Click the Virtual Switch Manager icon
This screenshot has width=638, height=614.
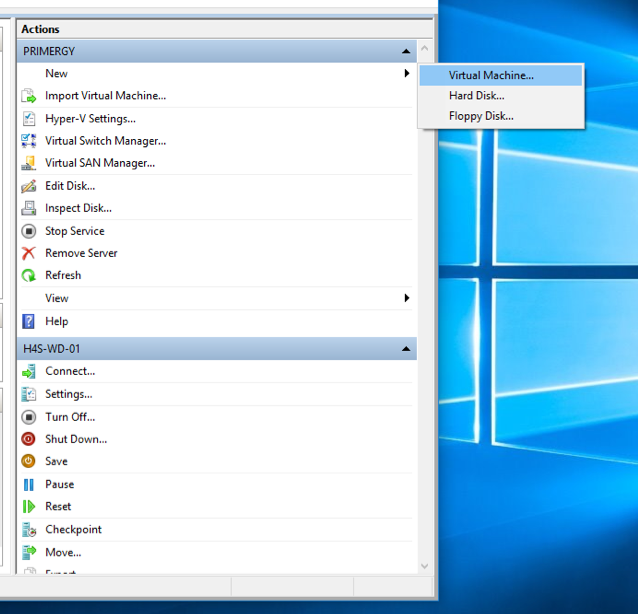(x=28, y=141)
